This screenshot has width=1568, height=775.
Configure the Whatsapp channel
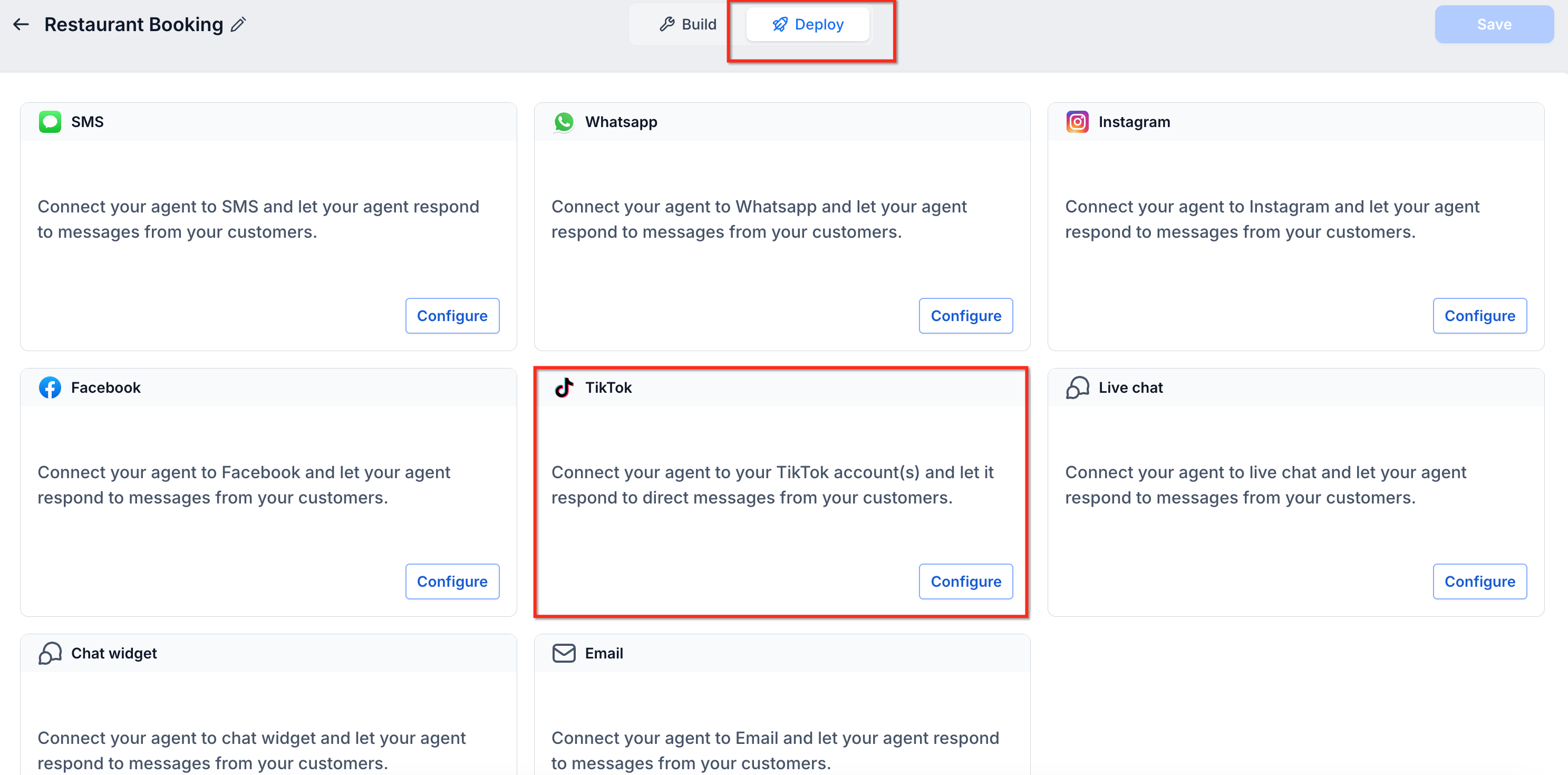click(966, 316)
